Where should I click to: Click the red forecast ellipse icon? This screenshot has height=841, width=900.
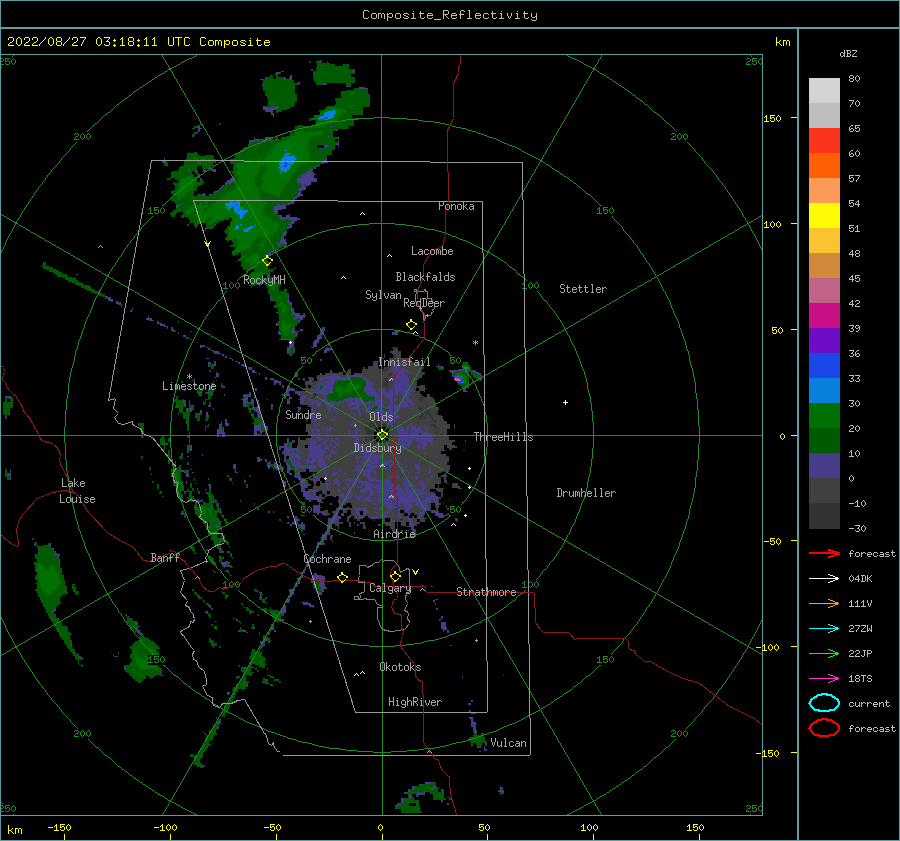(824, 728)
